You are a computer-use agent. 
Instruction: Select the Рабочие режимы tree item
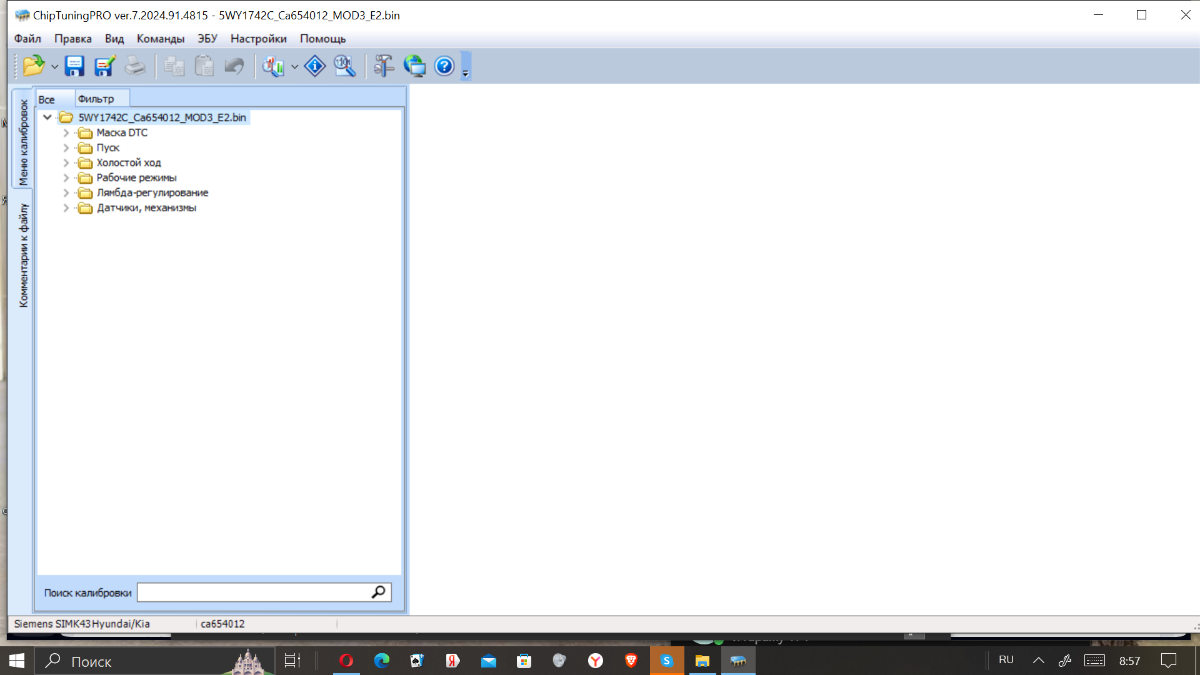(137, 177)
